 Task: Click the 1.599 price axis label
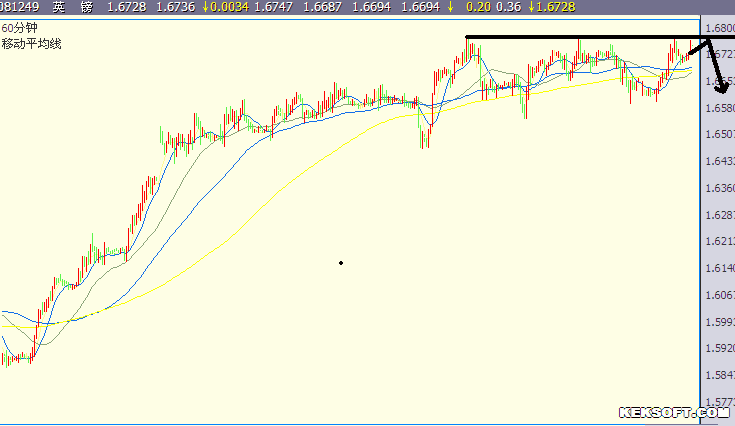coord(720,321)
